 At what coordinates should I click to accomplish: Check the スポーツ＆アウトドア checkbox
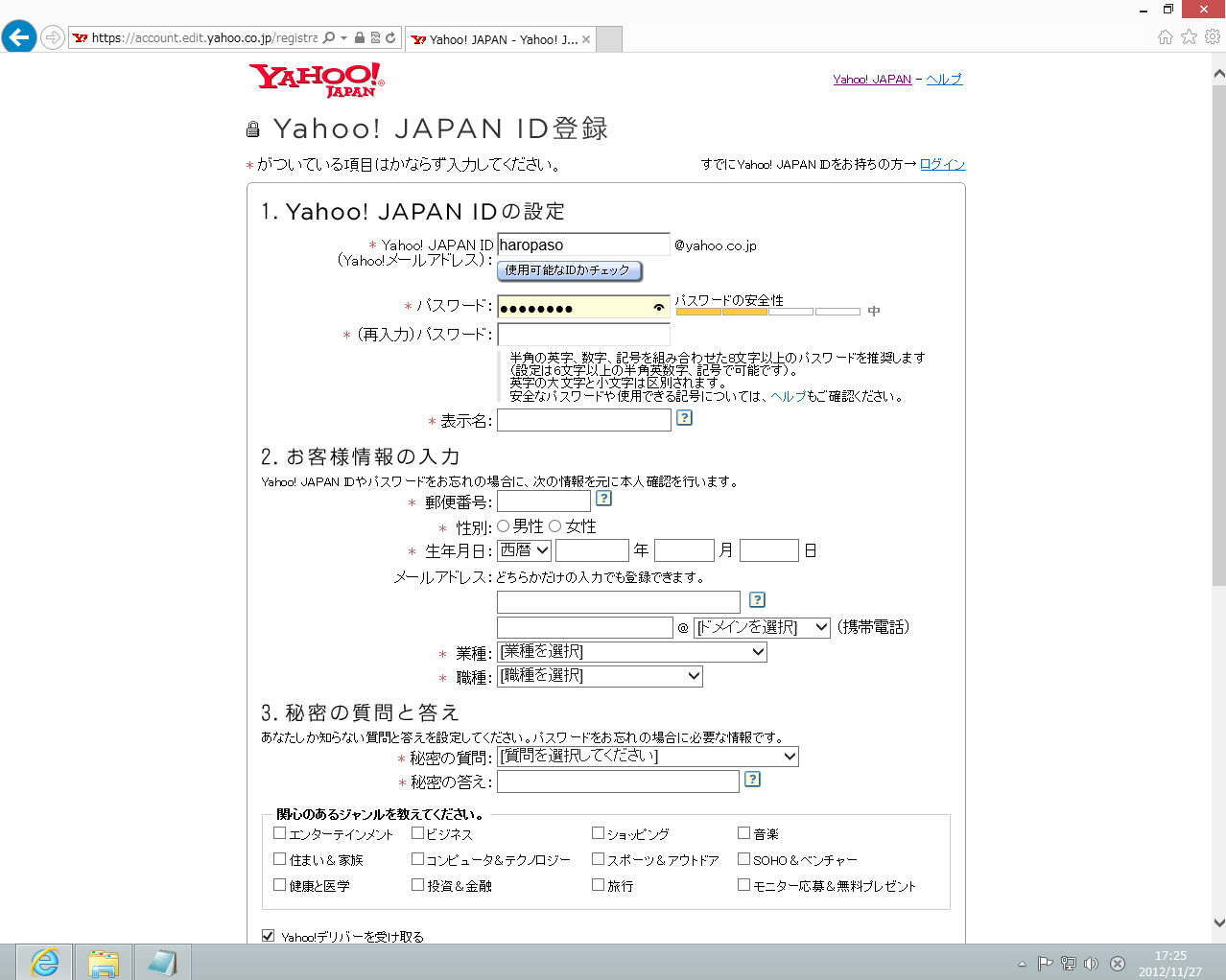pyautogui.click(x=598, y=859)
